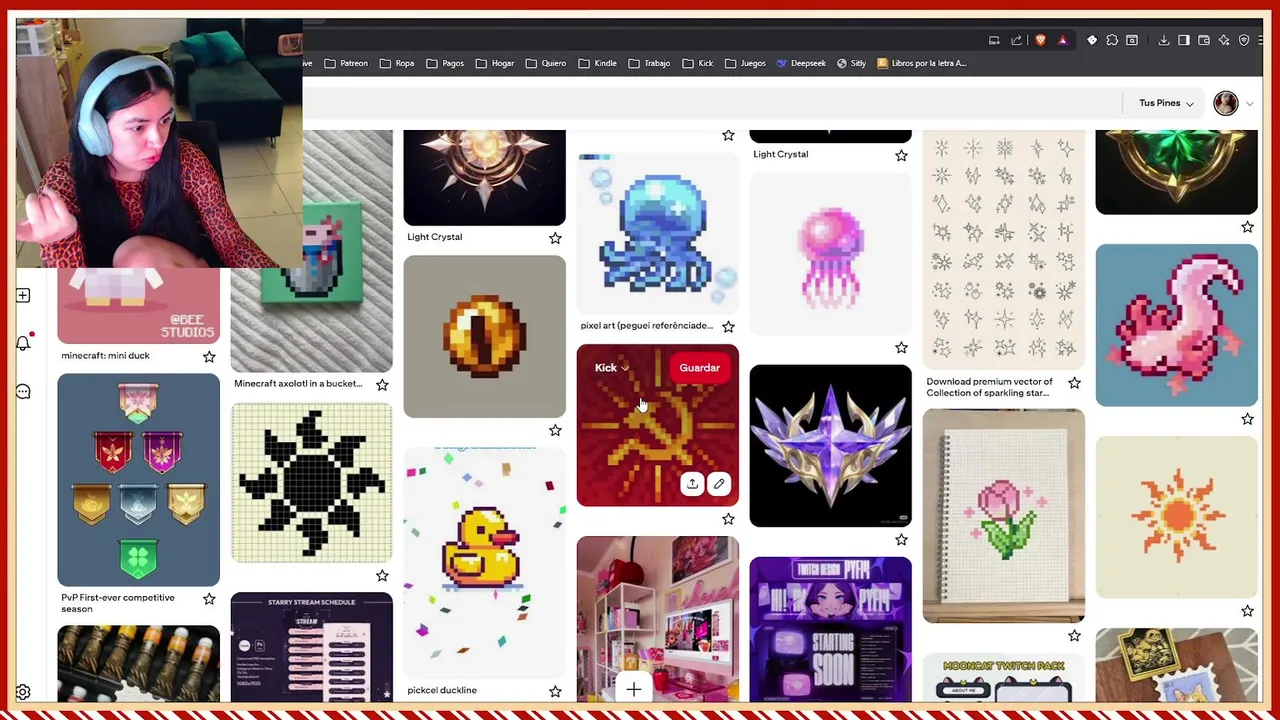Screen dimensions: 1280x720
Task: Open the Juegos bookmarks folder
Action: pyautogui.click(x=745, y=63)
